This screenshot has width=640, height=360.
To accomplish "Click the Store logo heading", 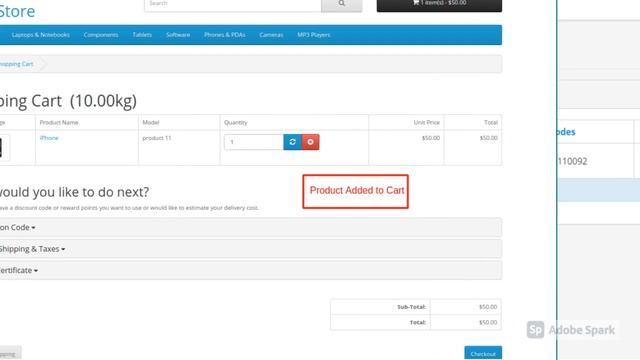I will point(17,11).
